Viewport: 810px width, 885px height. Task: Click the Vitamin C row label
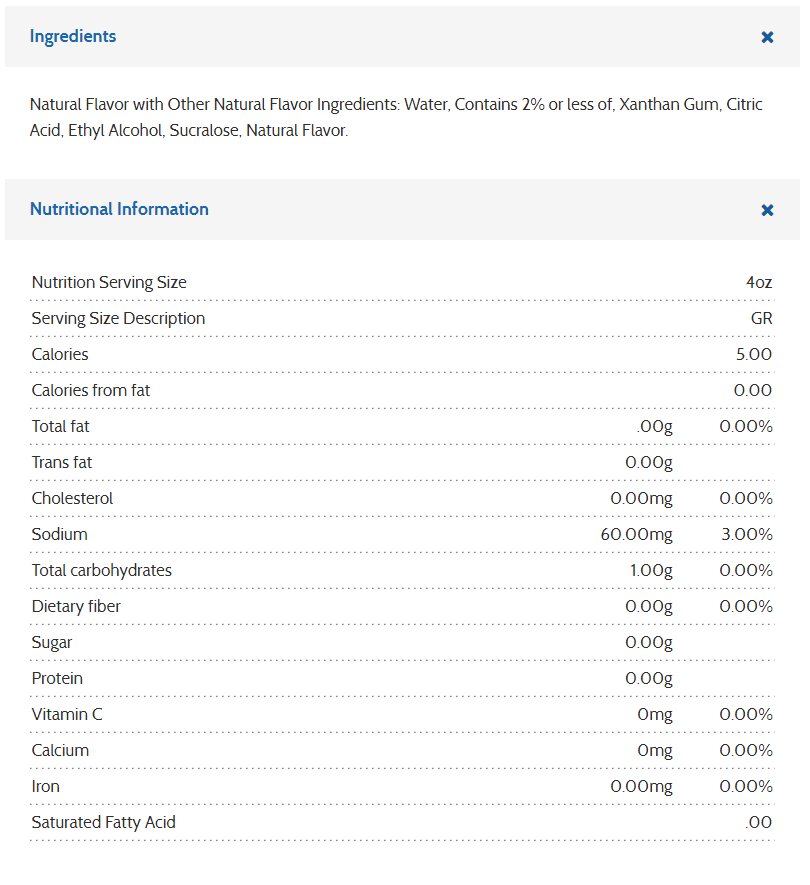[67, 714]
